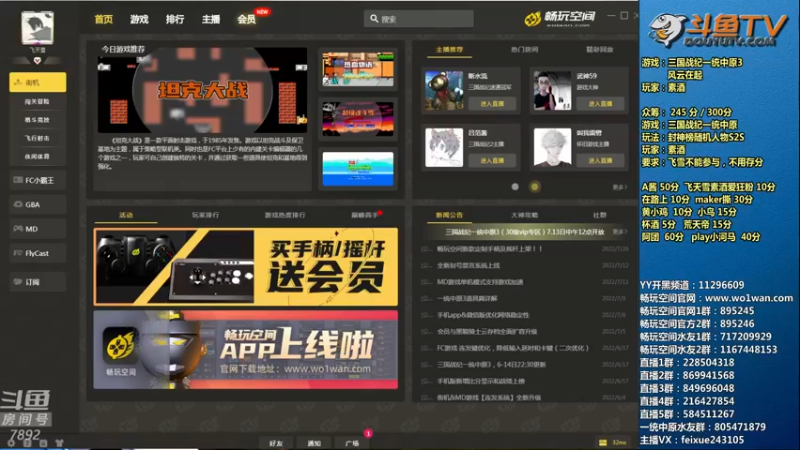800x450 pixels.
Task: Open the 断水流 streamer avatar
Action: [x=444, y=91]
